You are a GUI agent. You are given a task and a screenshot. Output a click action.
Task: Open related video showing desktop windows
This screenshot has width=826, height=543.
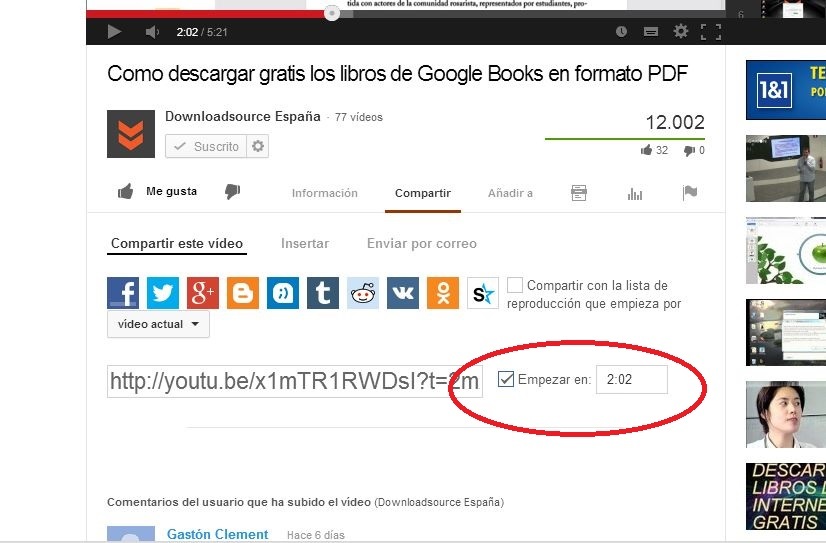[x=786, y=332]
